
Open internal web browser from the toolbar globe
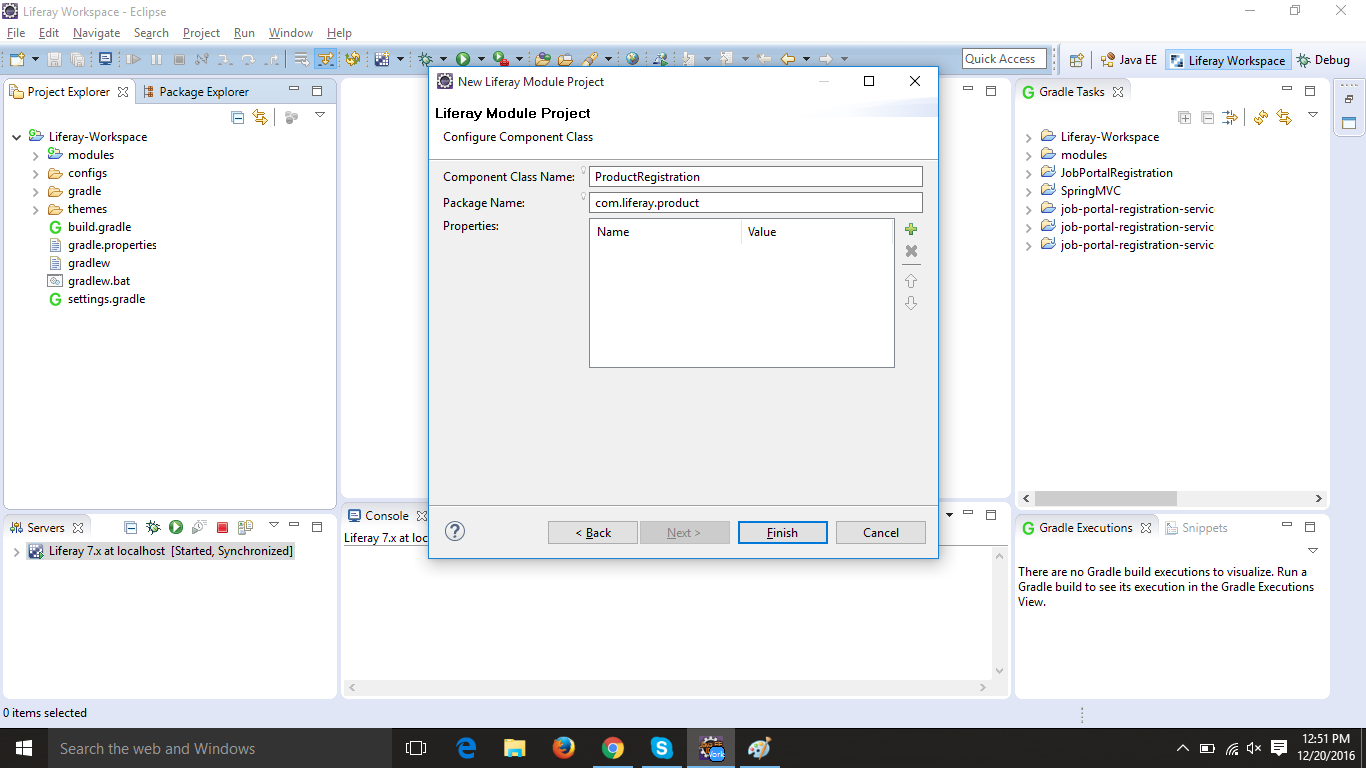631,58
